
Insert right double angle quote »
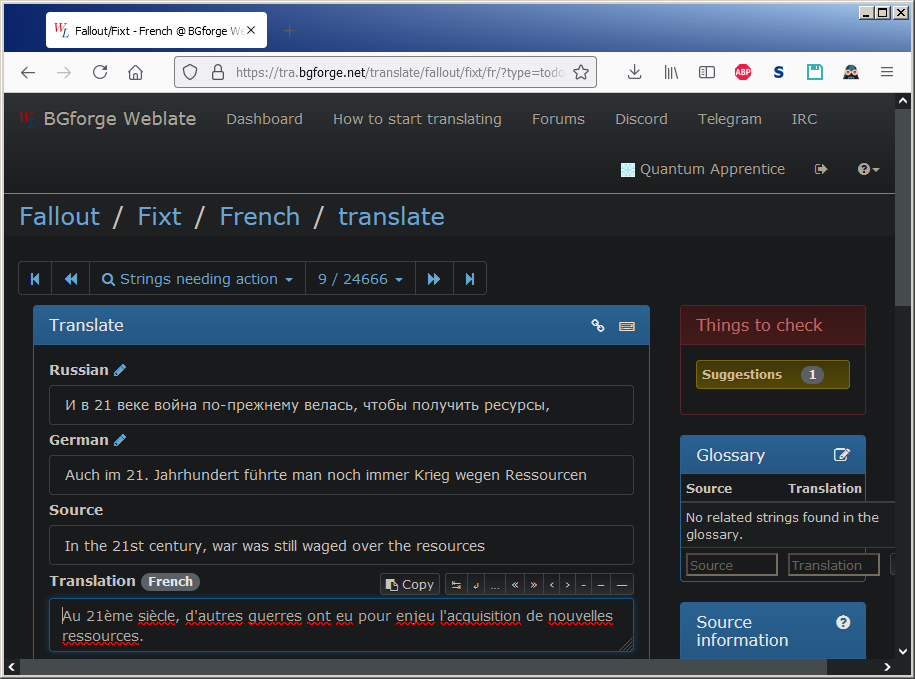coord(533,584)
